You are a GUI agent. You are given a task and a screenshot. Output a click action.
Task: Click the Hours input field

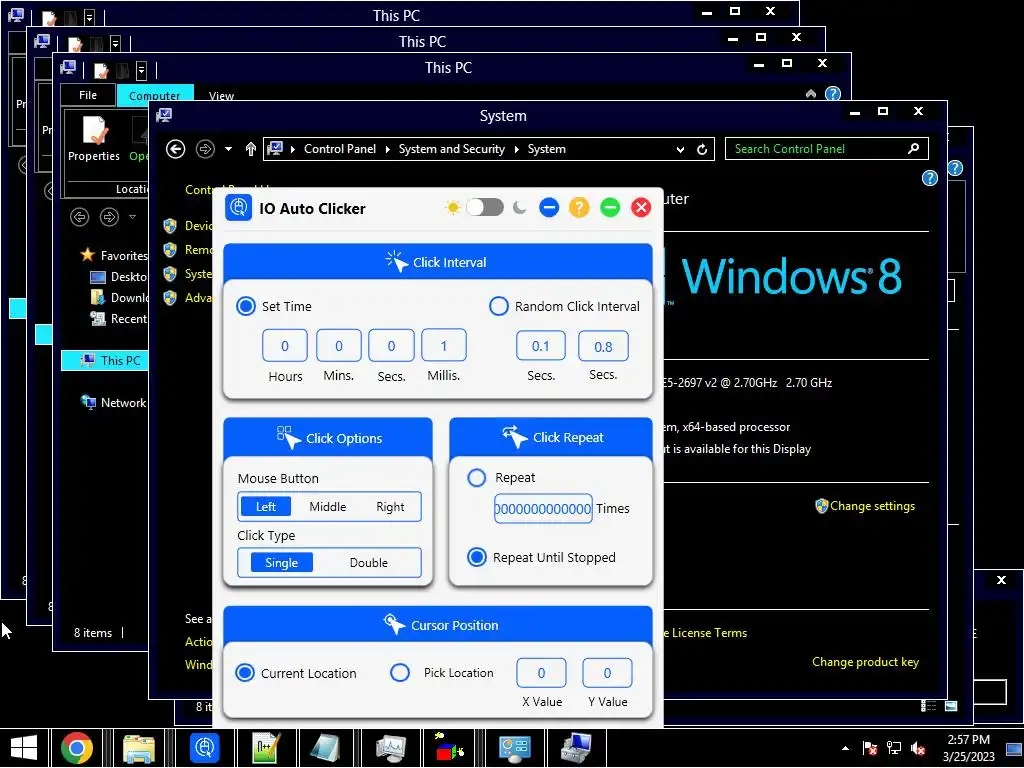(285, 345)
